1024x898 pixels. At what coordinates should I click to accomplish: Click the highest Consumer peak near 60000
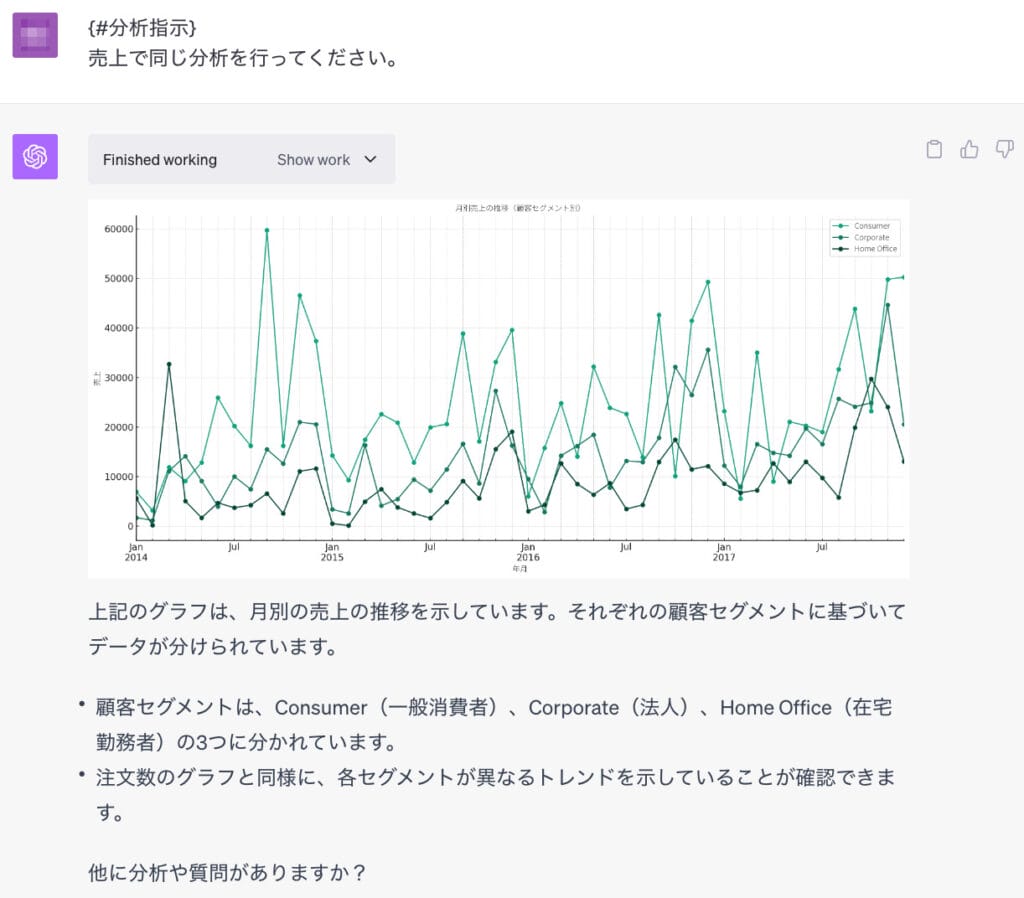point(267,231)
